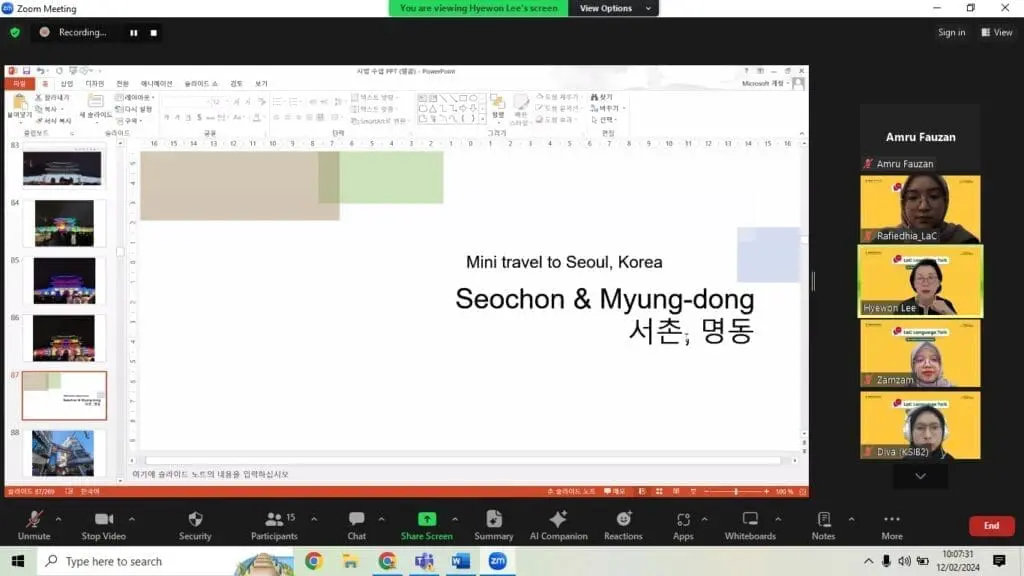Open the View layout menu

998,32
